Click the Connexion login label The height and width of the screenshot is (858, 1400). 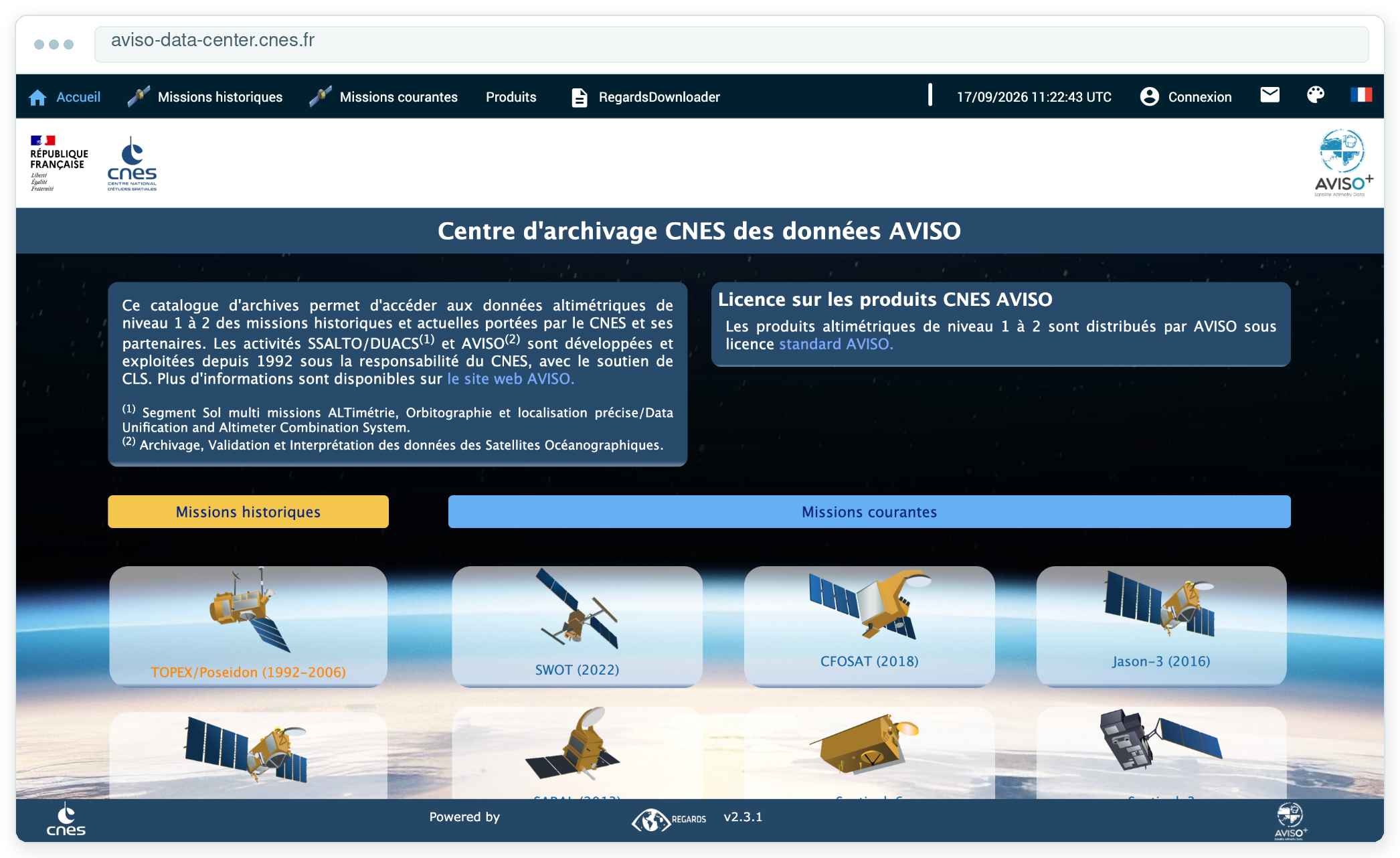pyautogui.click(x=1200, y=97)
